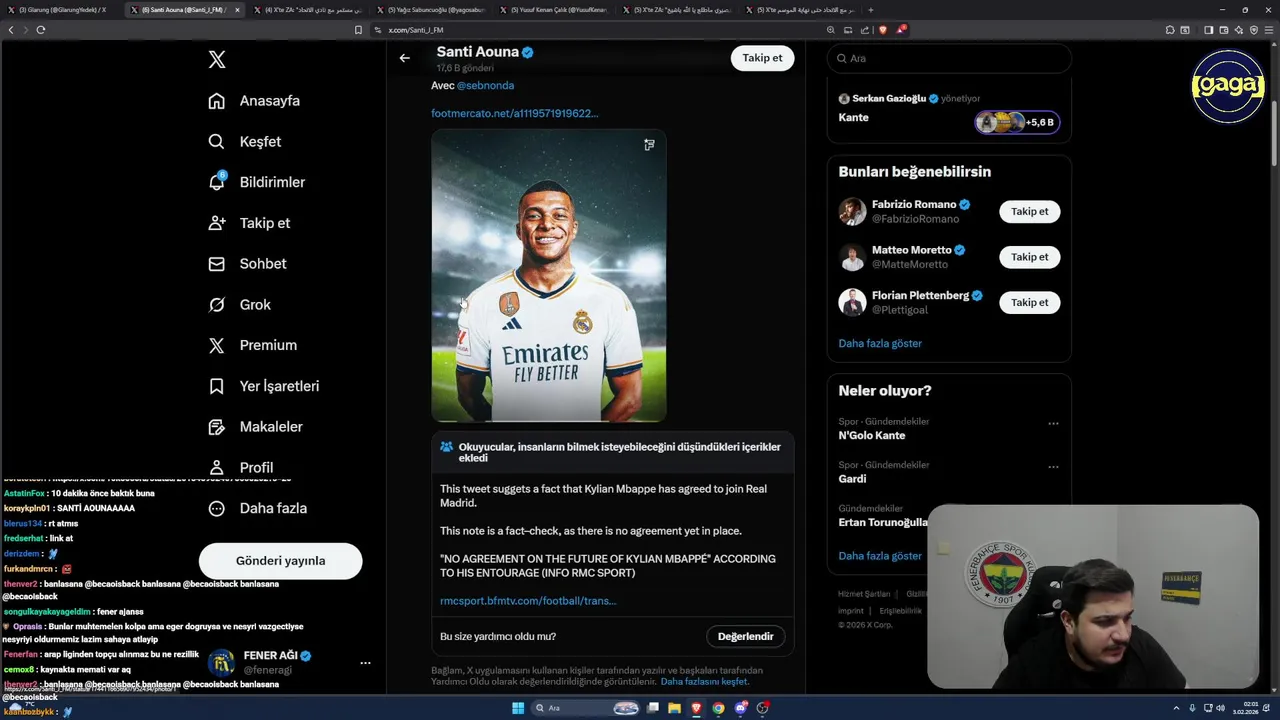This screenshot has height=720, width=1280.
Task: Open the browser hamburger menu
Action: pos(1270,30)
